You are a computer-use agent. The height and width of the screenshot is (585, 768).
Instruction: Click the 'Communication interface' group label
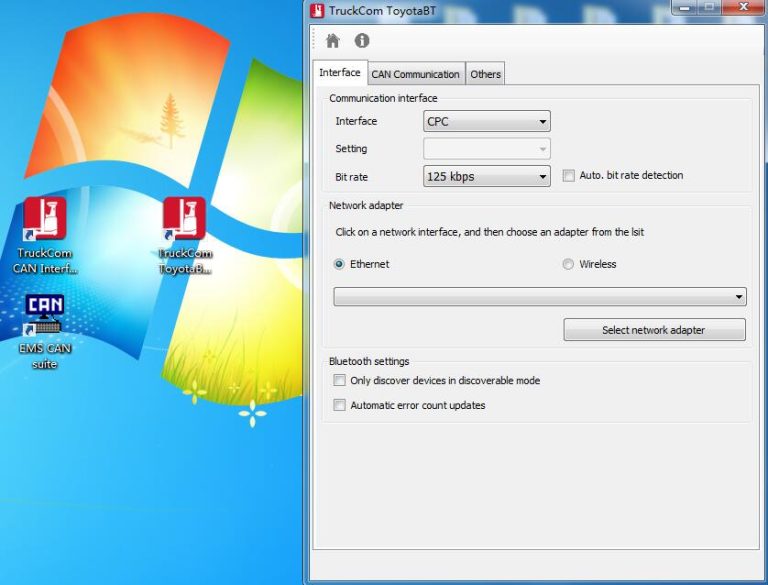383,98
